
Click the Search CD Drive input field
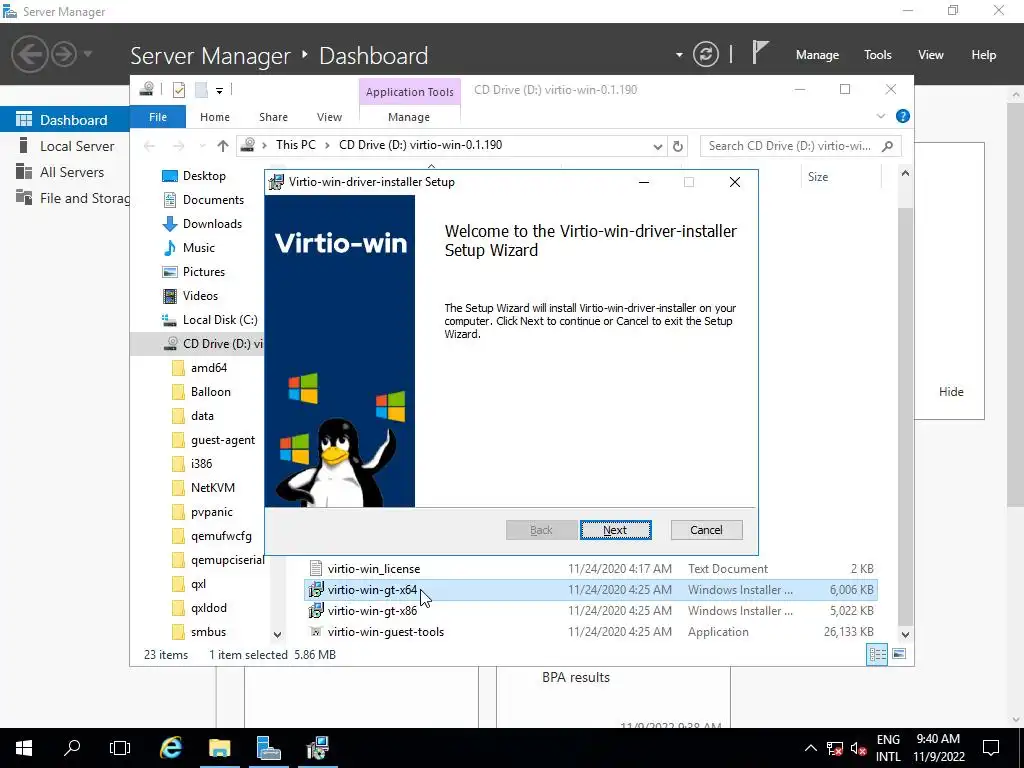coord(800,146)
